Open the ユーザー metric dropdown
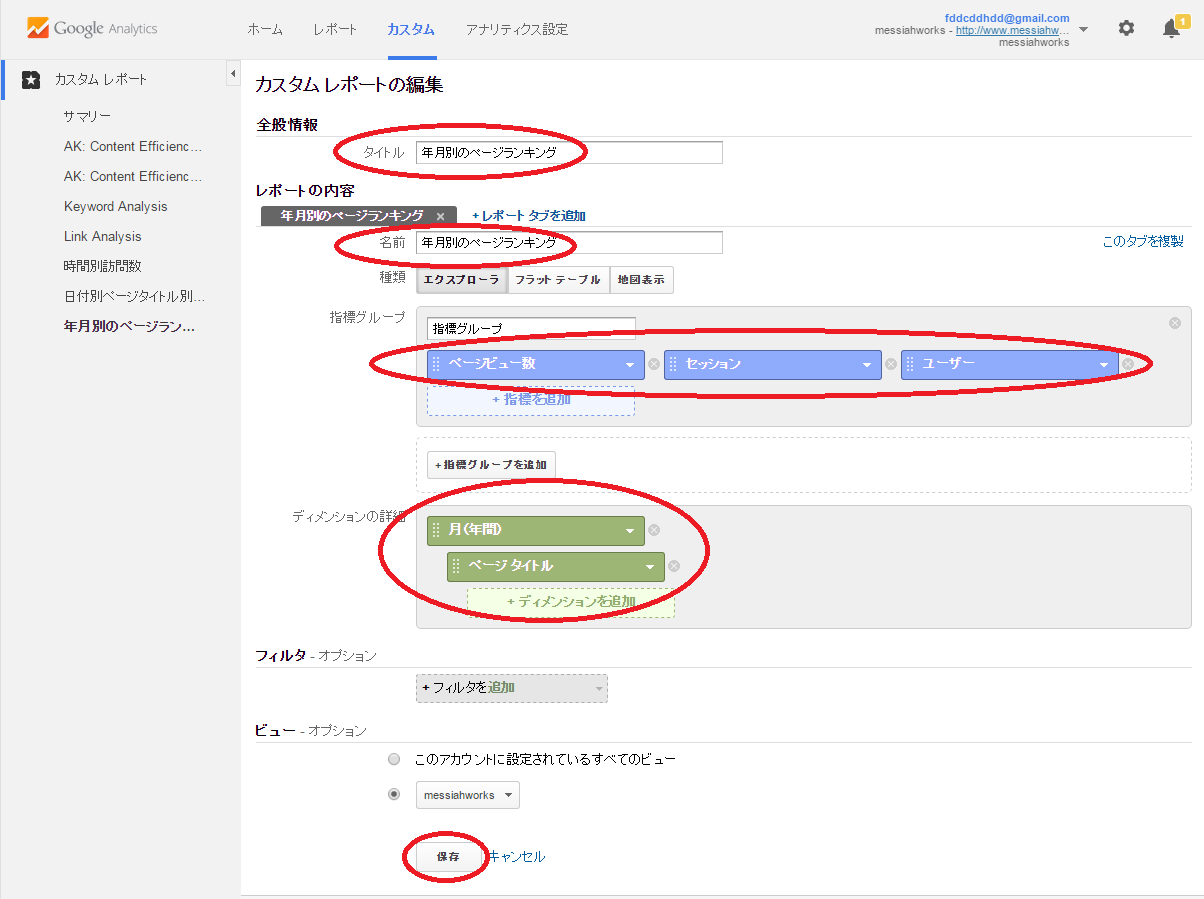The width and height of the screenshot is (1204, 899). click(x=1105, y=365)
